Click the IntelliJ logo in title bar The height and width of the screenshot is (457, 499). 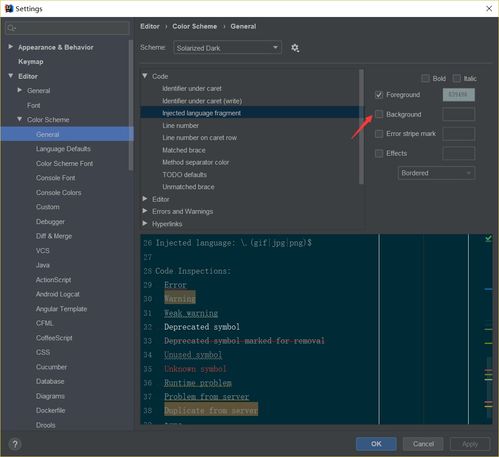(9, 8)
